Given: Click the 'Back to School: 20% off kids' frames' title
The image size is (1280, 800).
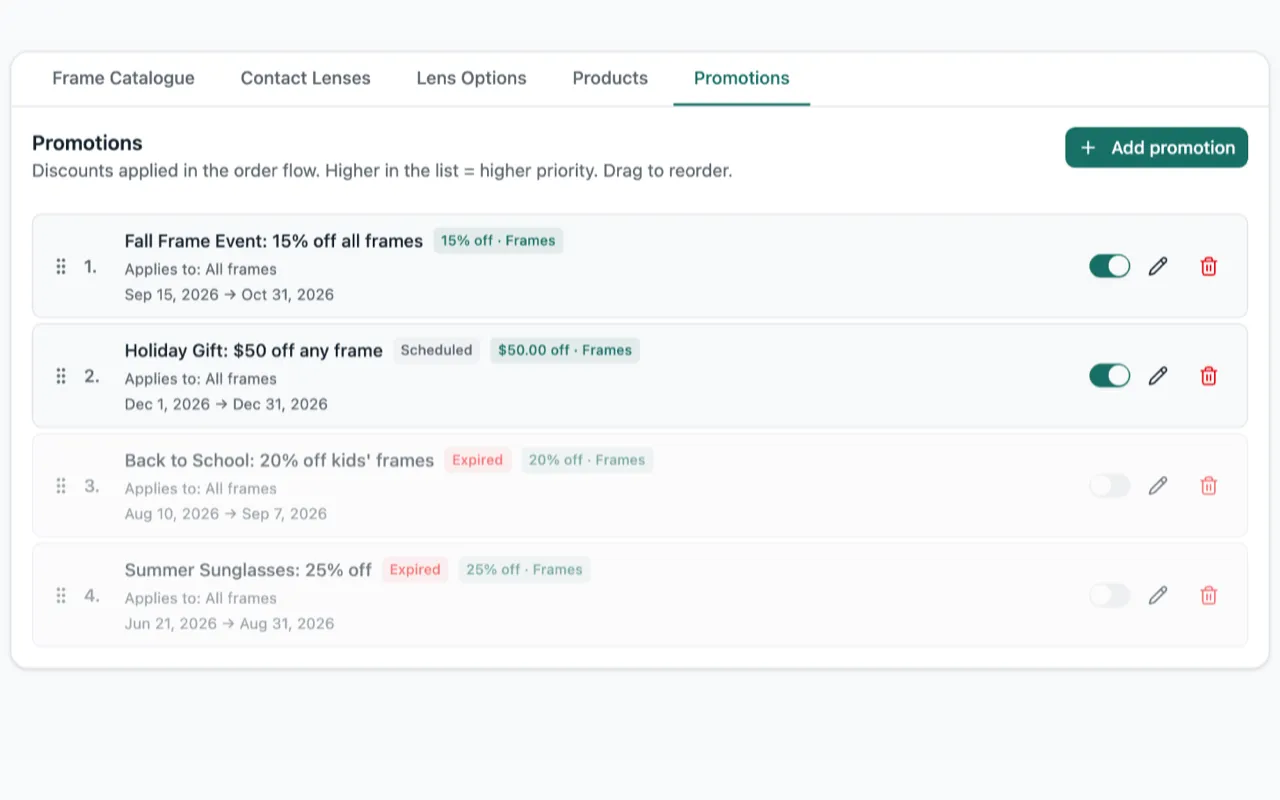Looking at the screenshot, I should (x=279, y=461).
